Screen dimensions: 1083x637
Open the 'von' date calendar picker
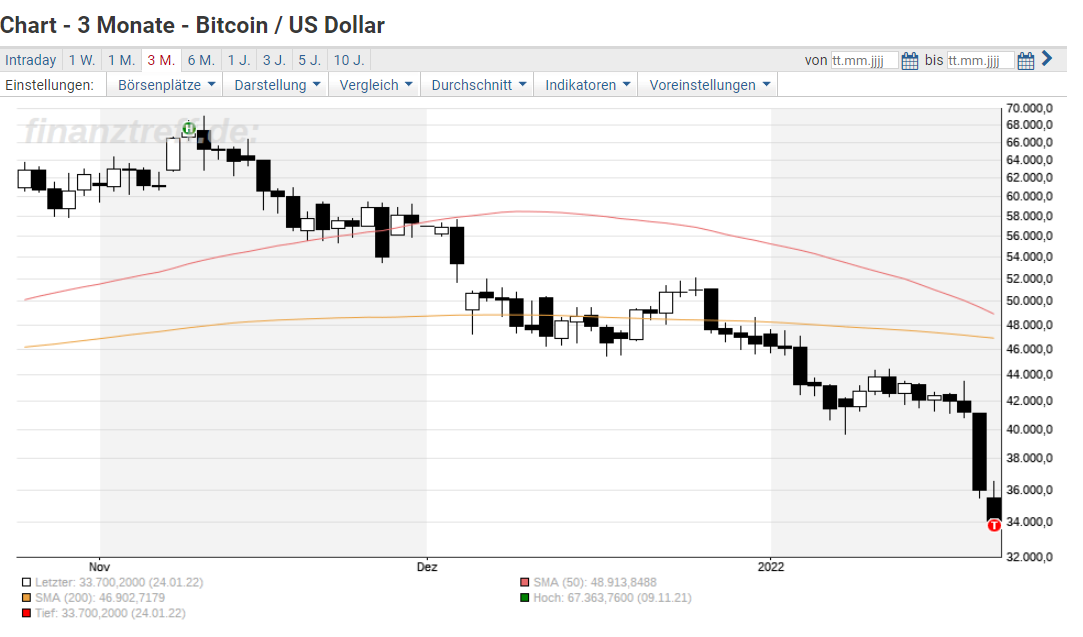click(x=910, y=61)
